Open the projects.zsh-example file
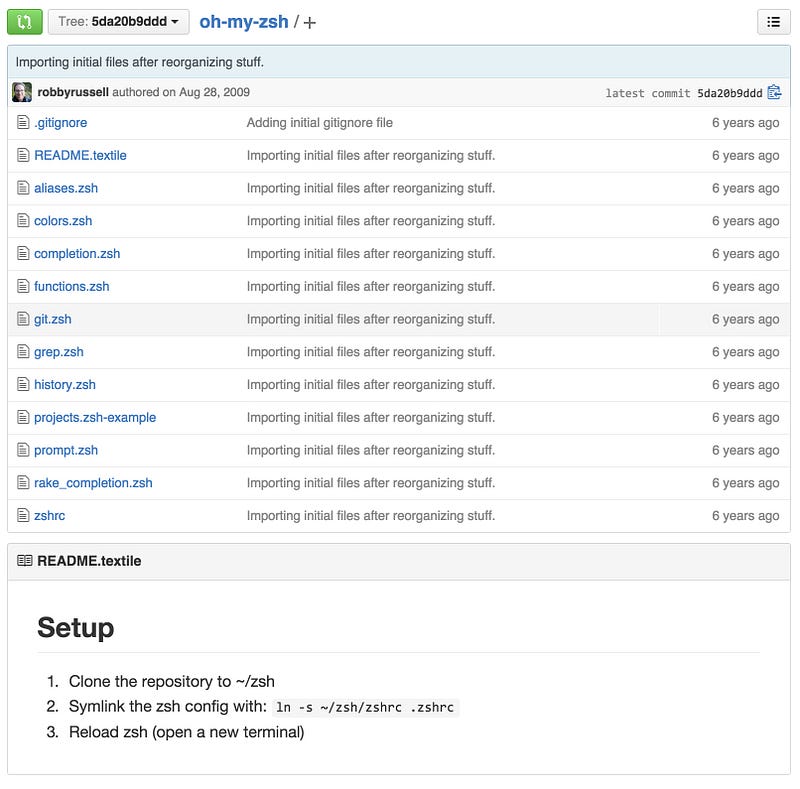Viewport: 800px width, 789px height. (x=95, y=417)
